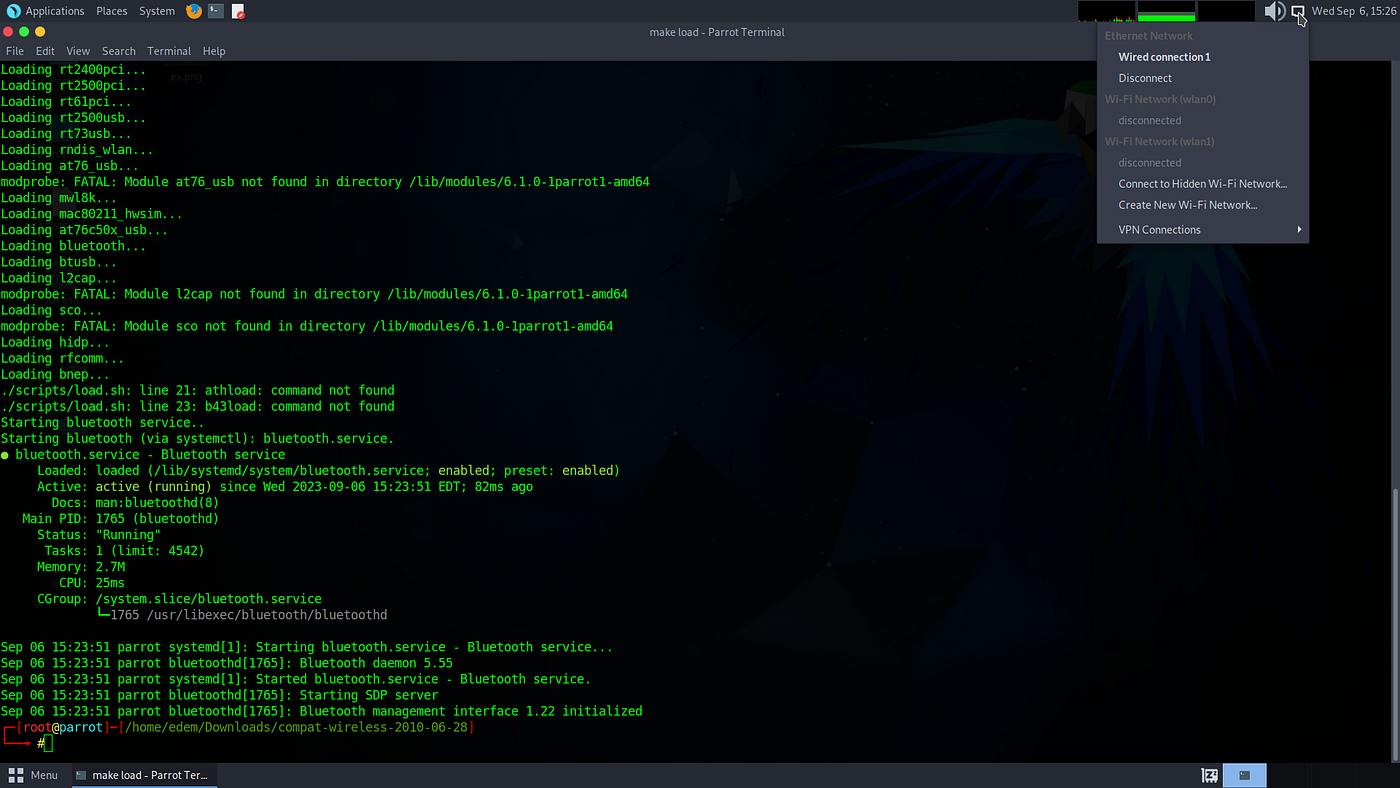The image size is (1400, 788).
Task: Click the management interface 1.22 initialized line
Action: pyautogui.click(x=321, y=711)
